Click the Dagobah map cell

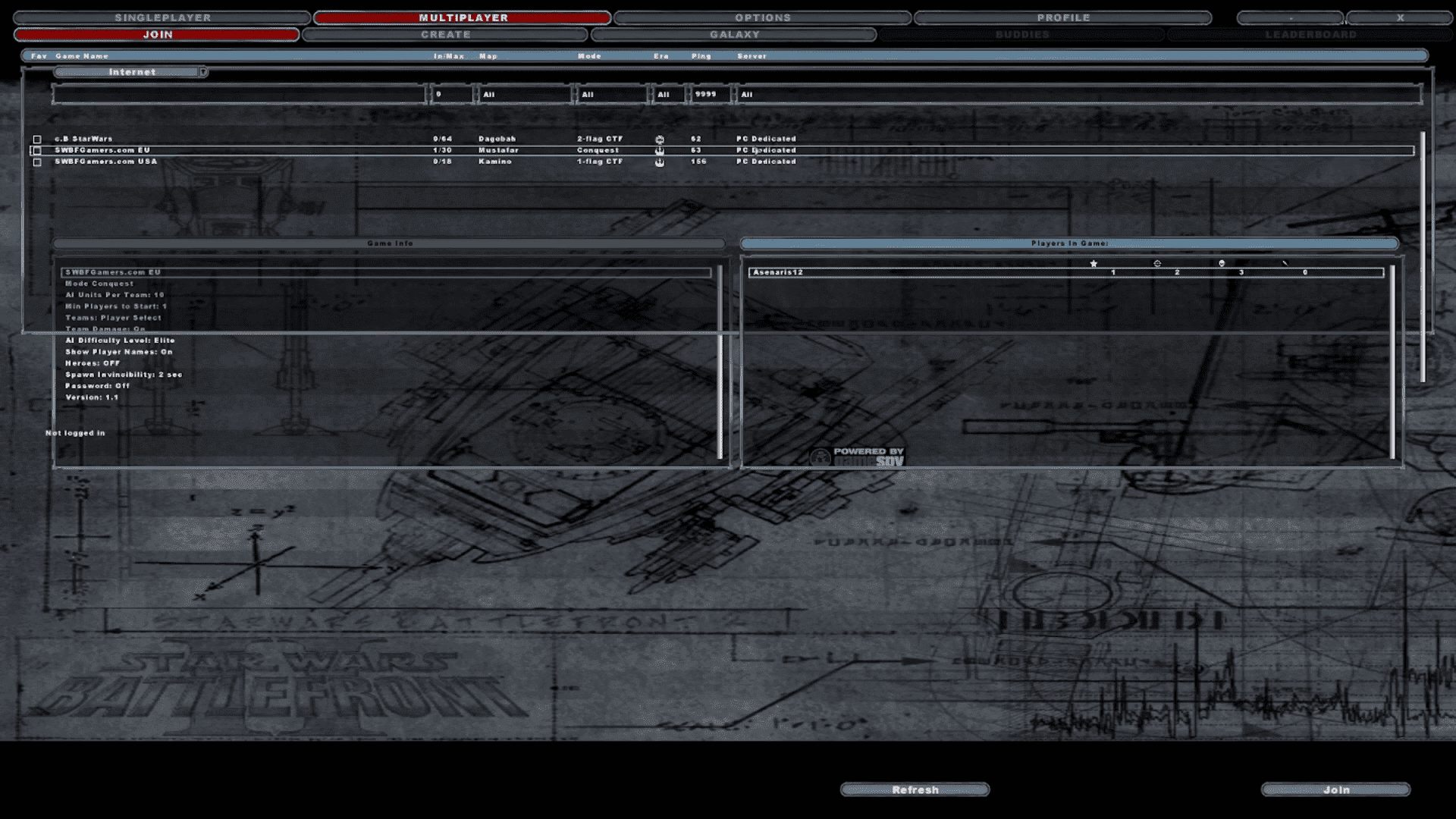[x=497, y=140]
